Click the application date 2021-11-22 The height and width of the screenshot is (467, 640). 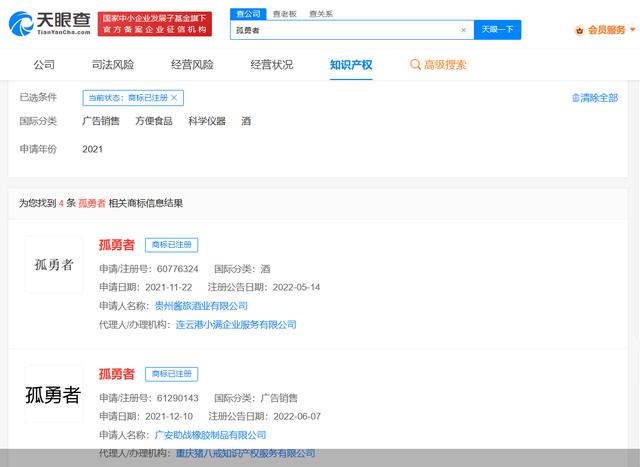pos(169,287)
